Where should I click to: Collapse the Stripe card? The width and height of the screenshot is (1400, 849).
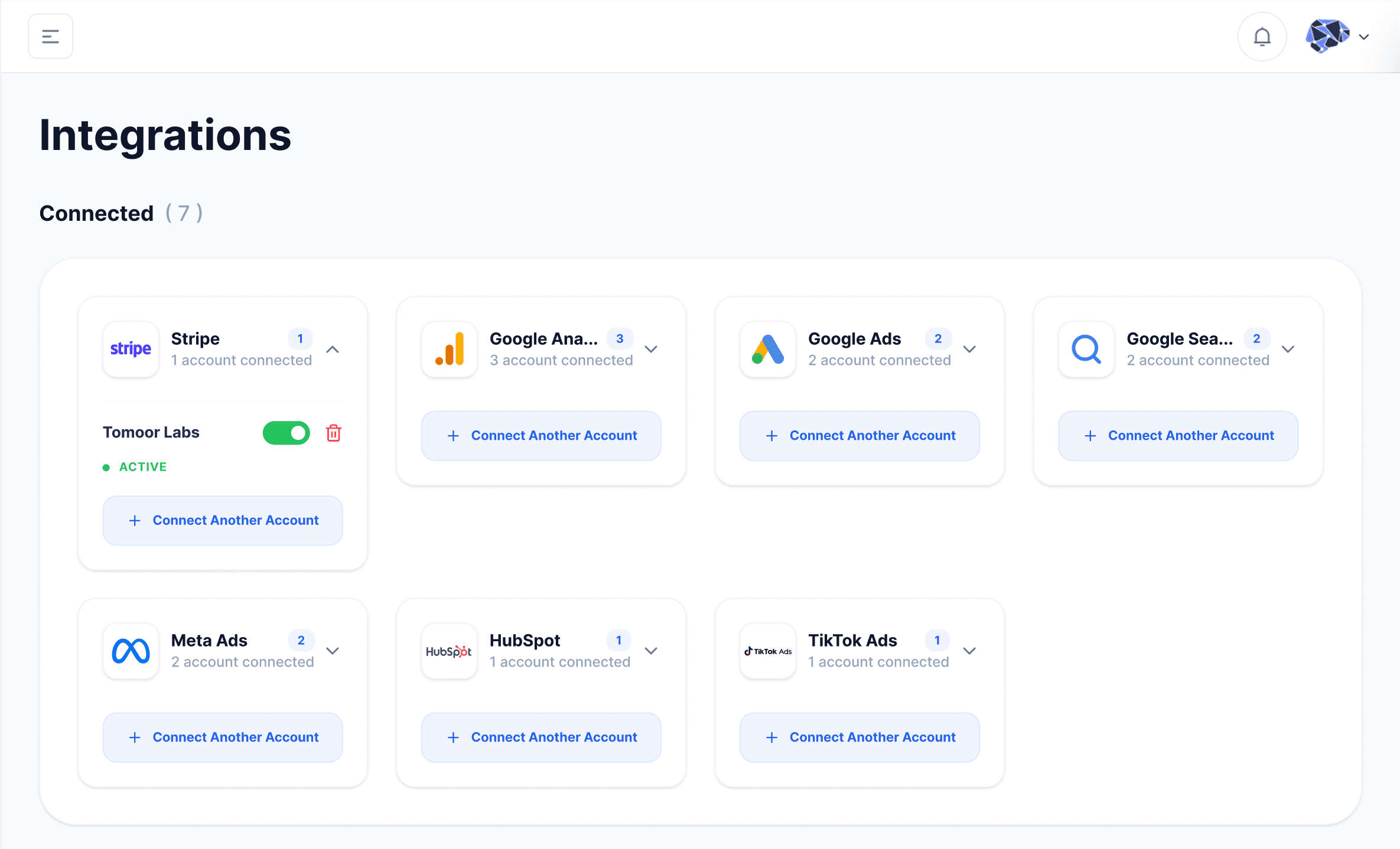(333, 349)
